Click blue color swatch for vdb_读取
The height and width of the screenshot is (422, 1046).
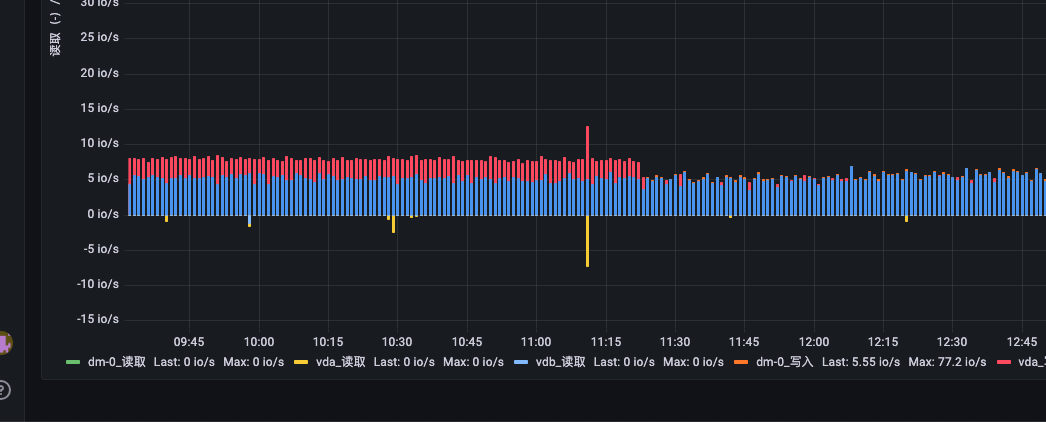(521, 362)
